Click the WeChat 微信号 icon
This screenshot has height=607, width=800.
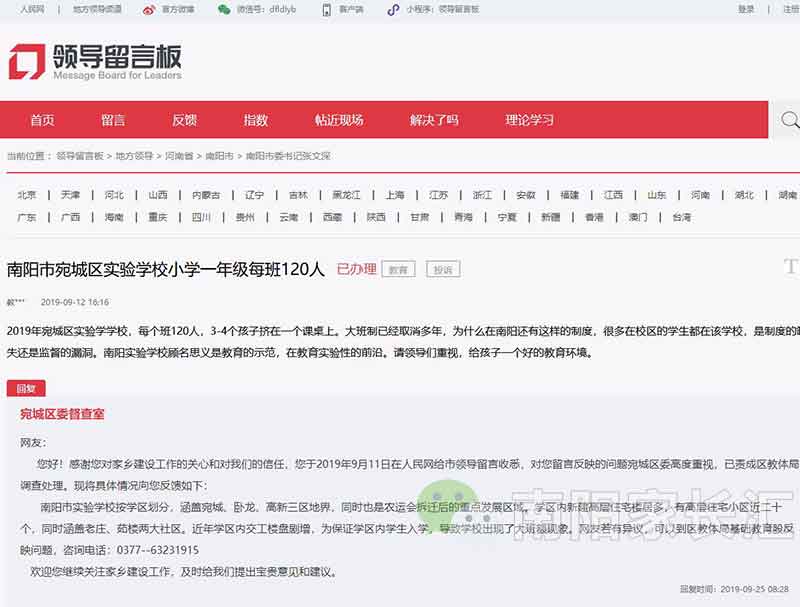click(223, 11)
